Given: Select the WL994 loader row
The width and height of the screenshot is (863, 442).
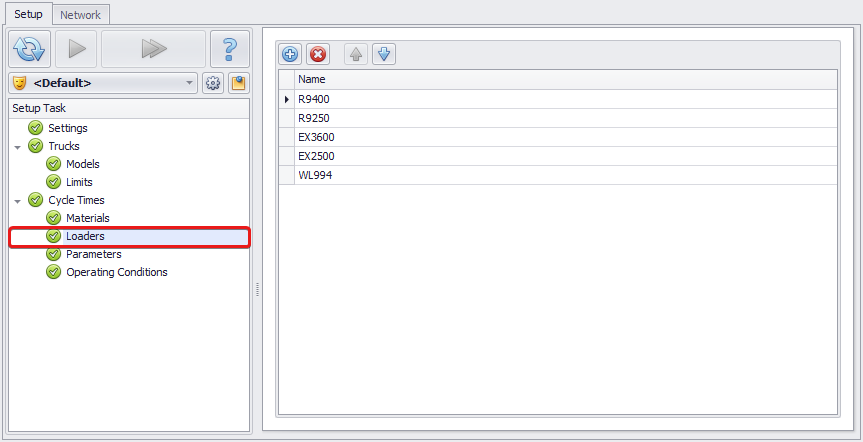Looking at the screenshot, I should [x=566, y=175].
